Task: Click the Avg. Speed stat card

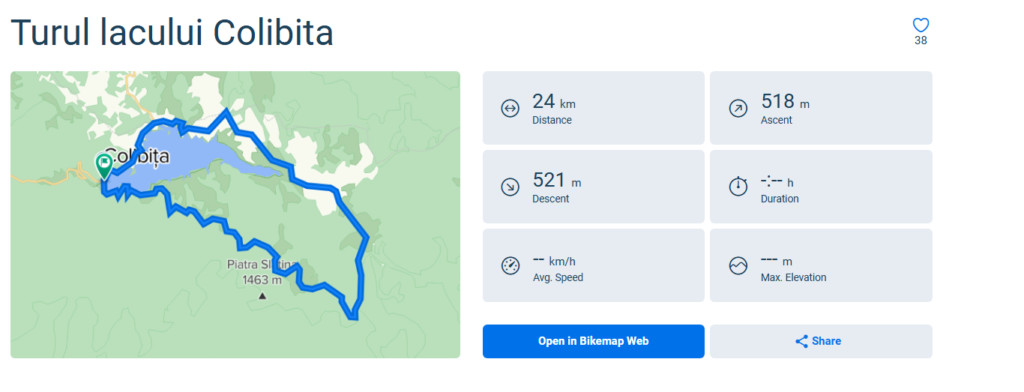Action: point(594,265)
